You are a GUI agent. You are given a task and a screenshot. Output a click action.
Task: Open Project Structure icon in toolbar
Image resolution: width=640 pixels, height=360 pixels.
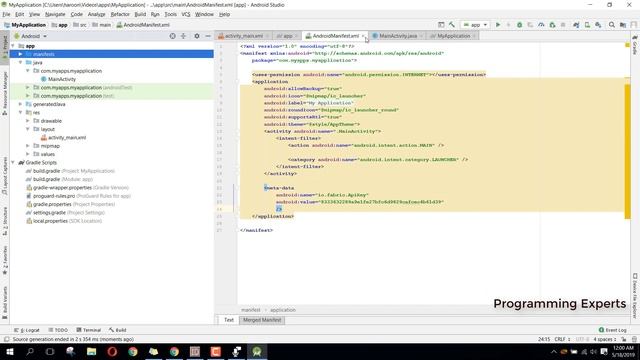tap(622, 25)
